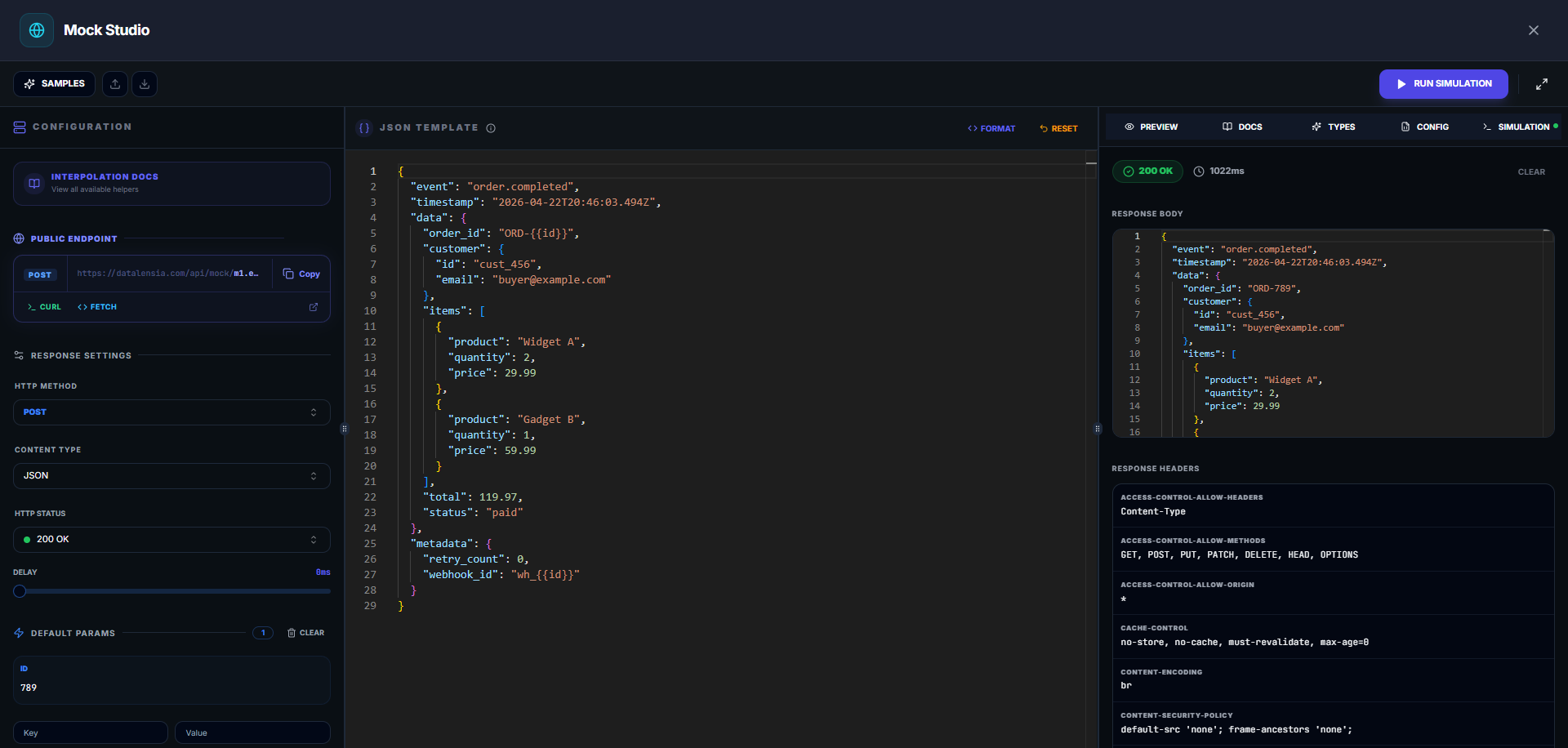
Task: Click the Access-Control-Allow-Methods header value
Action: (1239, 555)
